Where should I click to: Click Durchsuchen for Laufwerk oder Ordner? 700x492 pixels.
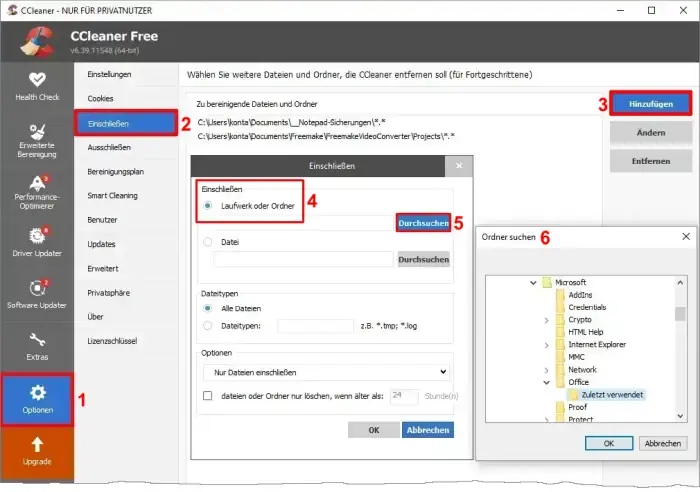pyautogui.click(x=423, y=223)
